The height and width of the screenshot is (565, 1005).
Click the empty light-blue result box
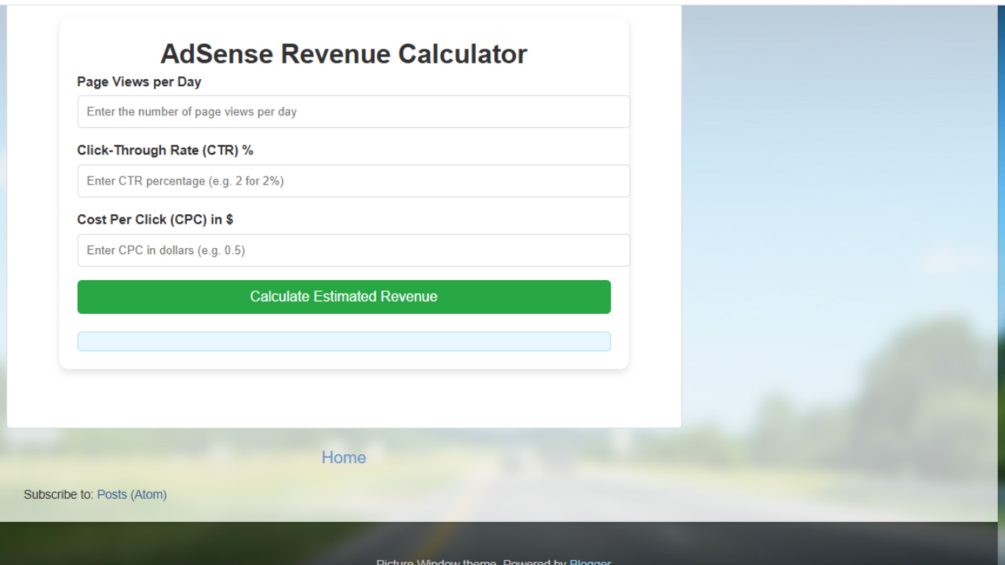[344, 341]
